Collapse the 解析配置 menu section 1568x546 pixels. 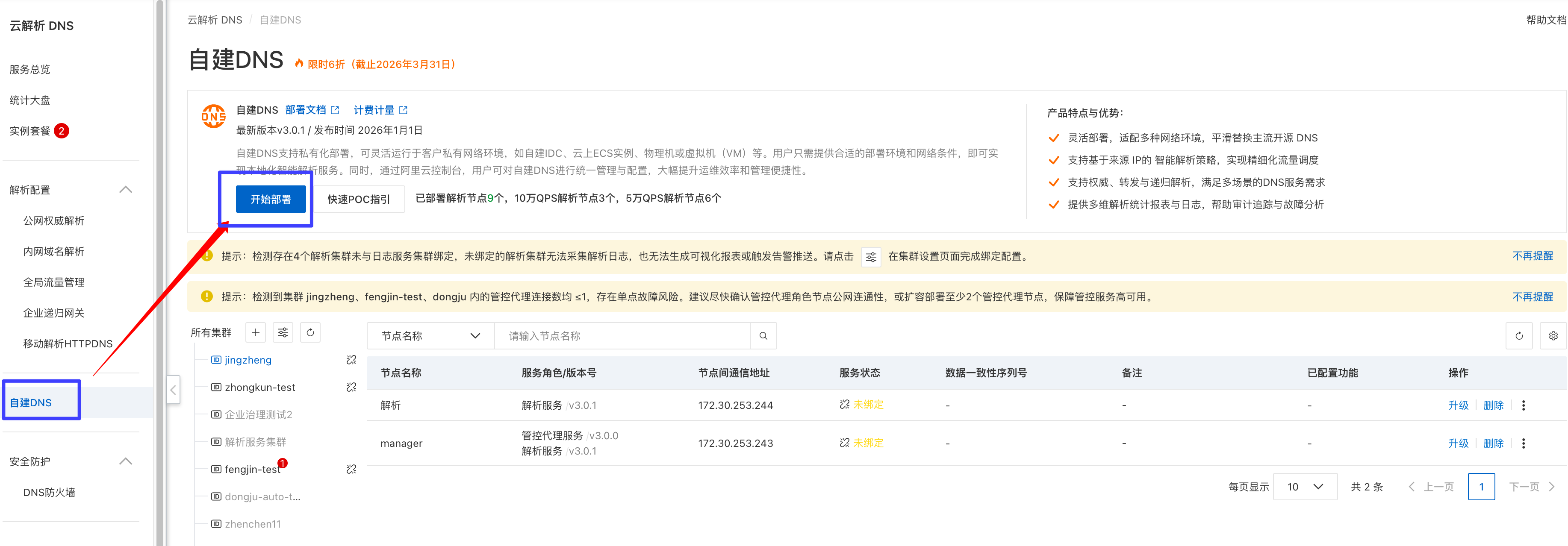125,190
